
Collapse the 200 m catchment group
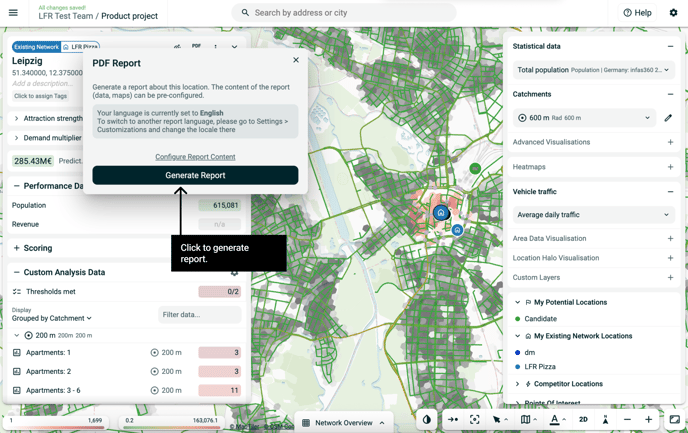tap(16, 335)
